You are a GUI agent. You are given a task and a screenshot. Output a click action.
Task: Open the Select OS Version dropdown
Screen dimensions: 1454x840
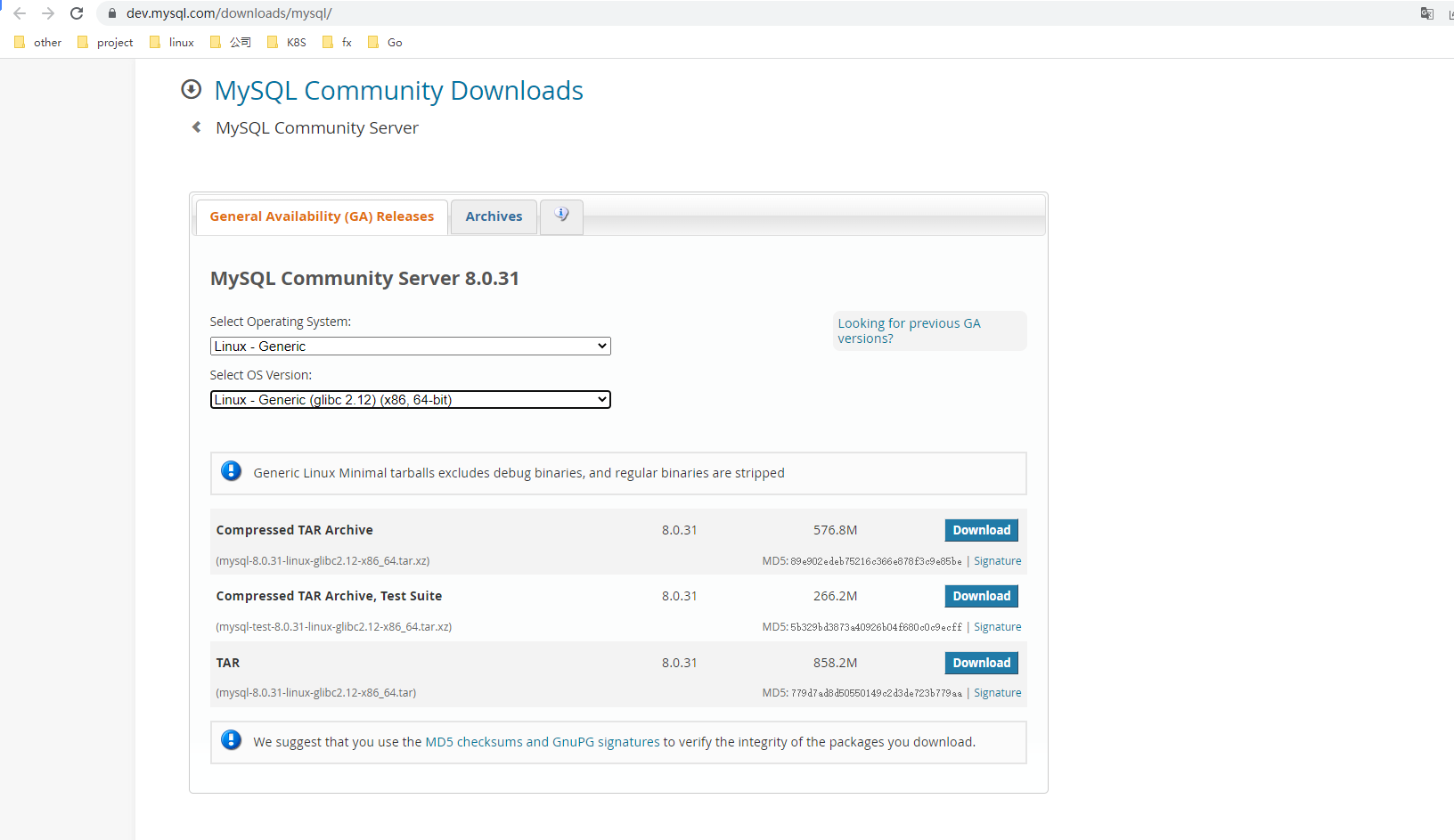(410, 400)
